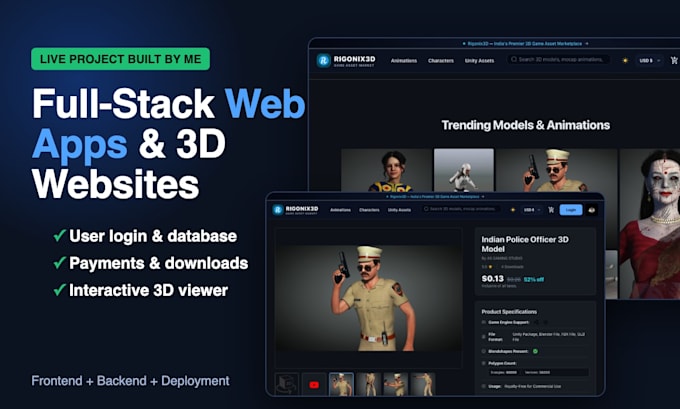Click the Rigonix3D logo in the front window

295,210
